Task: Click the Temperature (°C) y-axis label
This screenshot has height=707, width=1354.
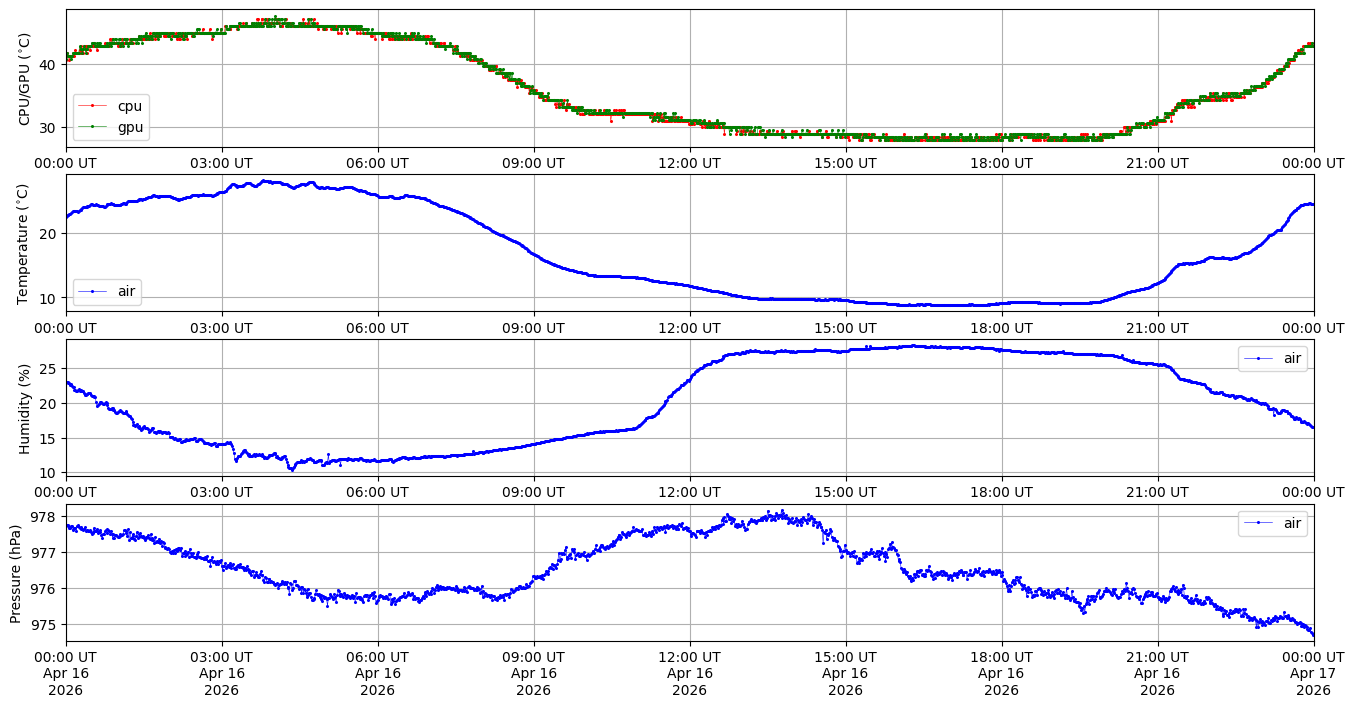Action: [25, 243]
